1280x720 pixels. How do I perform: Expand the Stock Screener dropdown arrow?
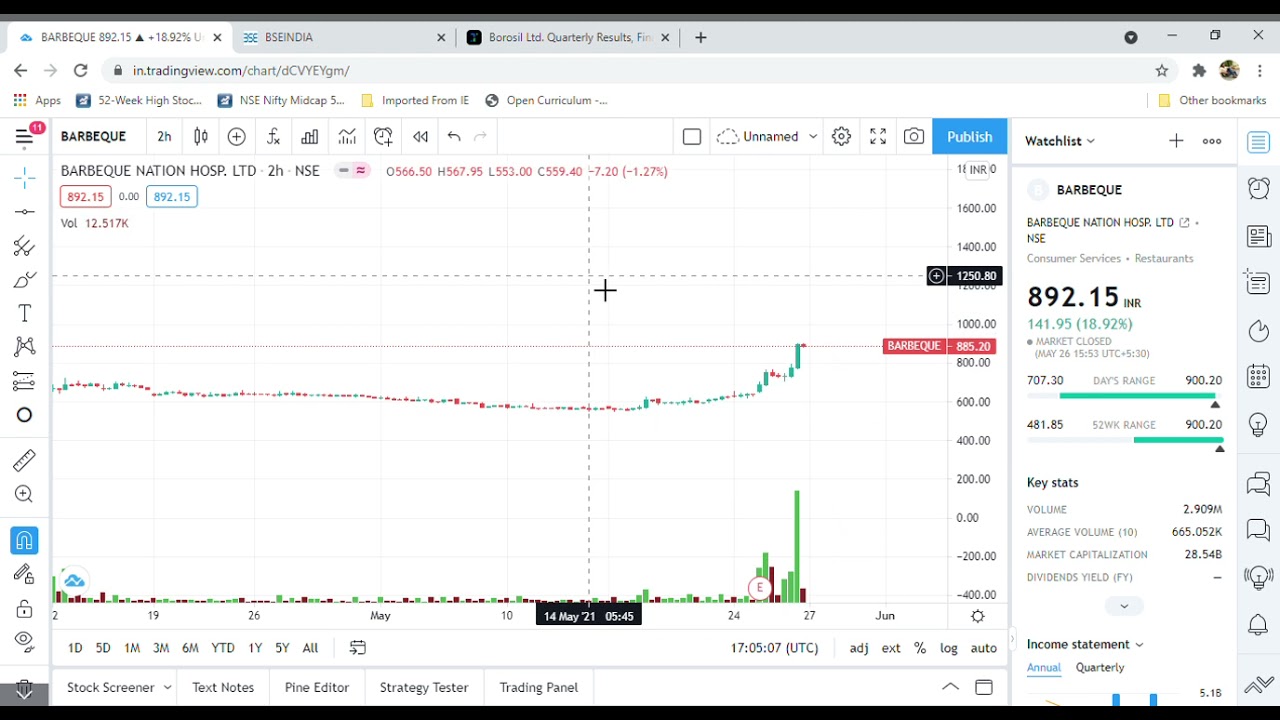click(x=168, y=688)
